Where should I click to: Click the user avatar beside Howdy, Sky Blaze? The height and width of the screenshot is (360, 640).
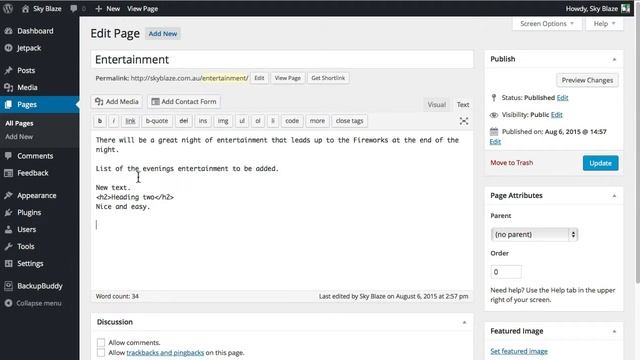coord(625,9)
